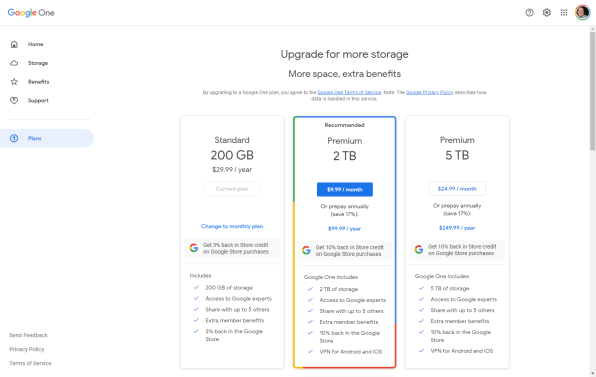Image resolution: width=596 pixels, height=377 pixels.
Task: Click "3% back in the Google Store" feature
Action: click(x=234, y=335)
